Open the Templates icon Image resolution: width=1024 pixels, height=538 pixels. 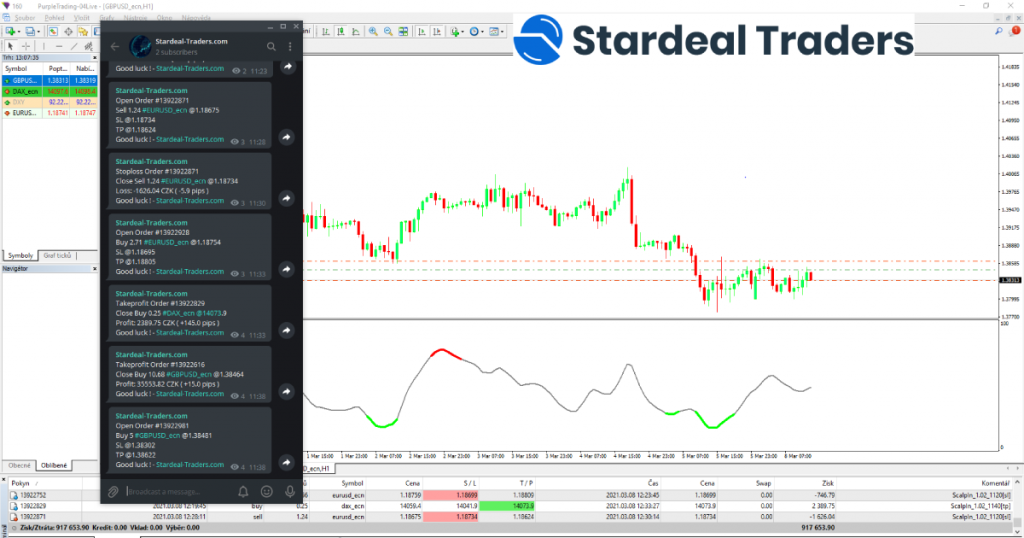tap(493, 31)
